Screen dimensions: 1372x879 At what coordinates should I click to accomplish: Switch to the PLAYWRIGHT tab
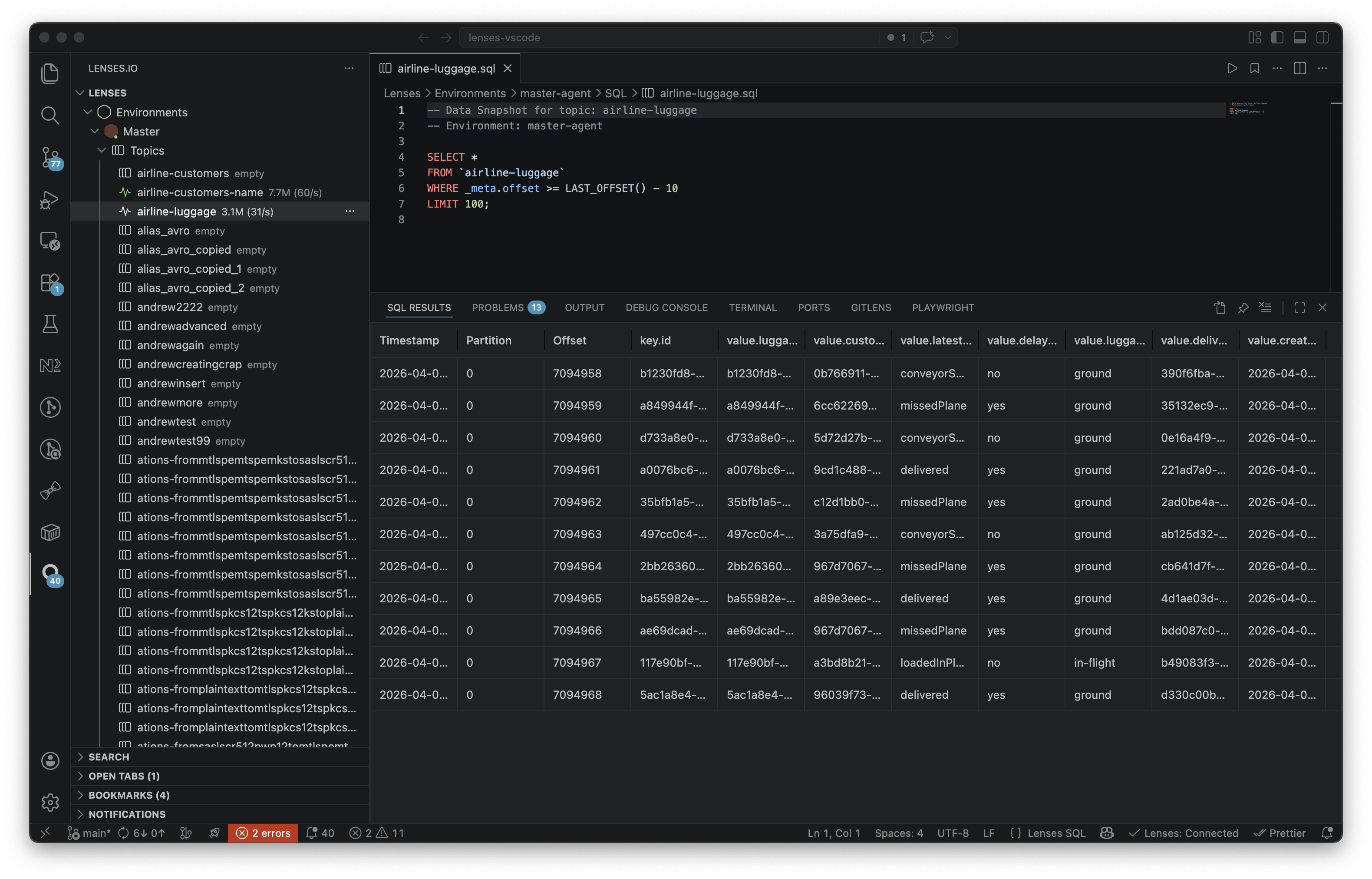(943, 307)
